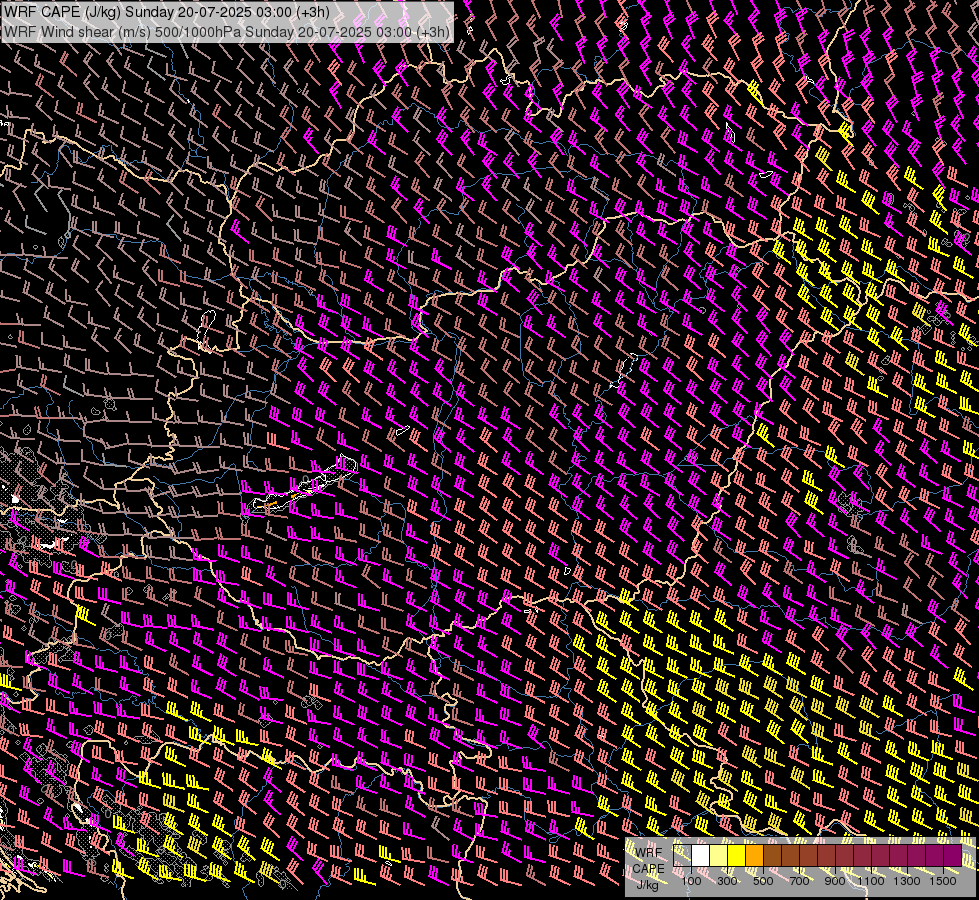The image size is (979, 900).
Task: Click the legend label 900
Action: pos(835,881)
